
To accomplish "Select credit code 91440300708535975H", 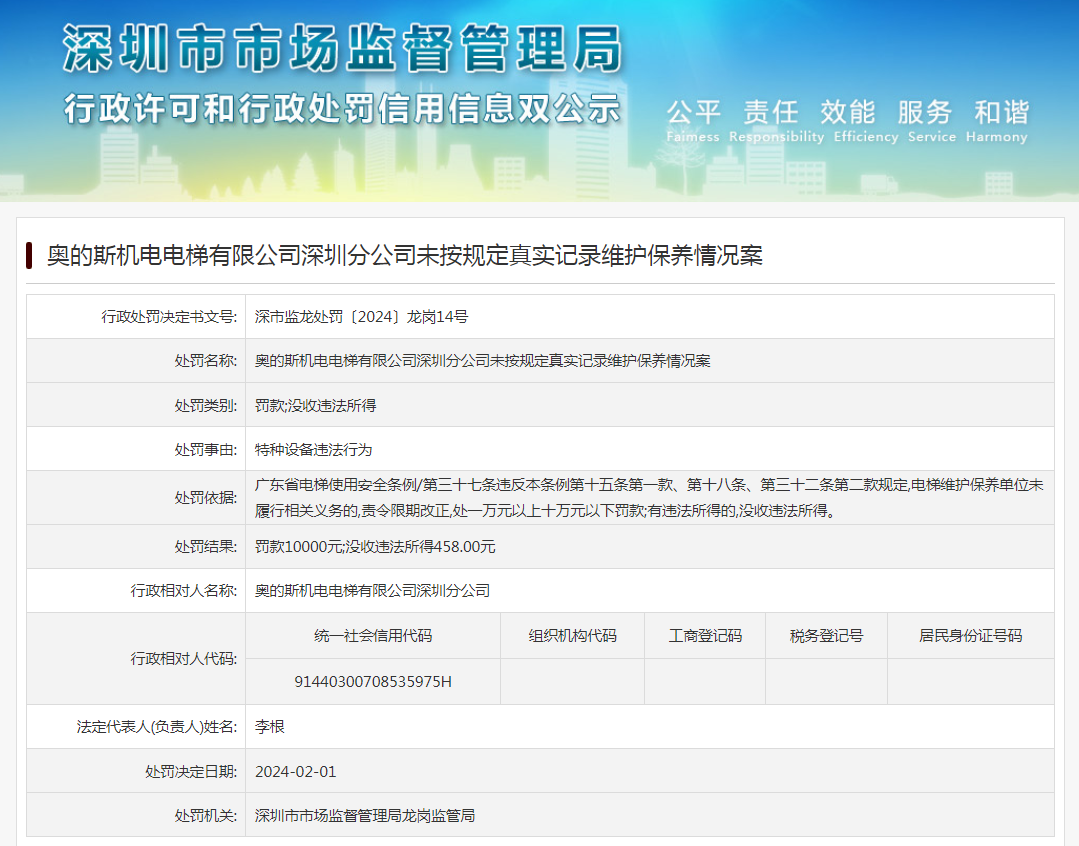I will [373, 681].
